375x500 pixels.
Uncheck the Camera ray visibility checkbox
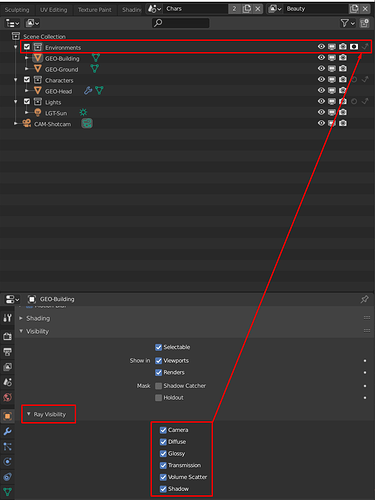click(x=163, y=430)
